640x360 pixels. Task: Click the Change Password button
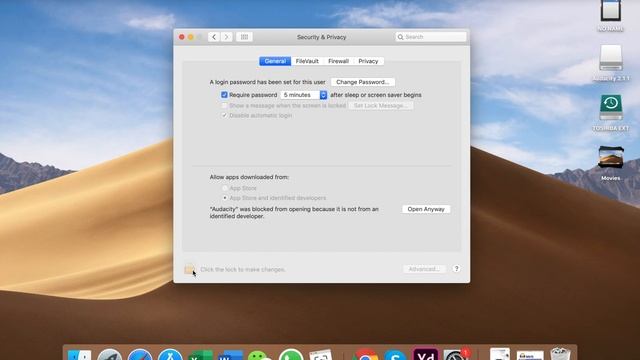[x=362, y=82]
